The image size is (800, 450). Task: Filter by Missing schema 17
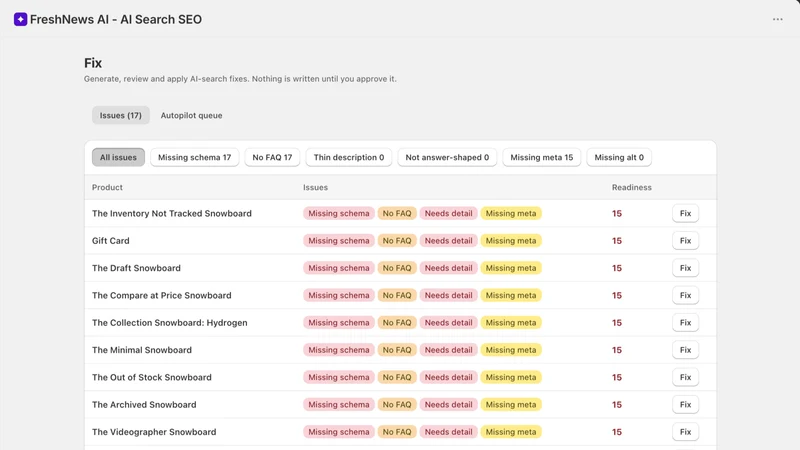pos(194,157)
